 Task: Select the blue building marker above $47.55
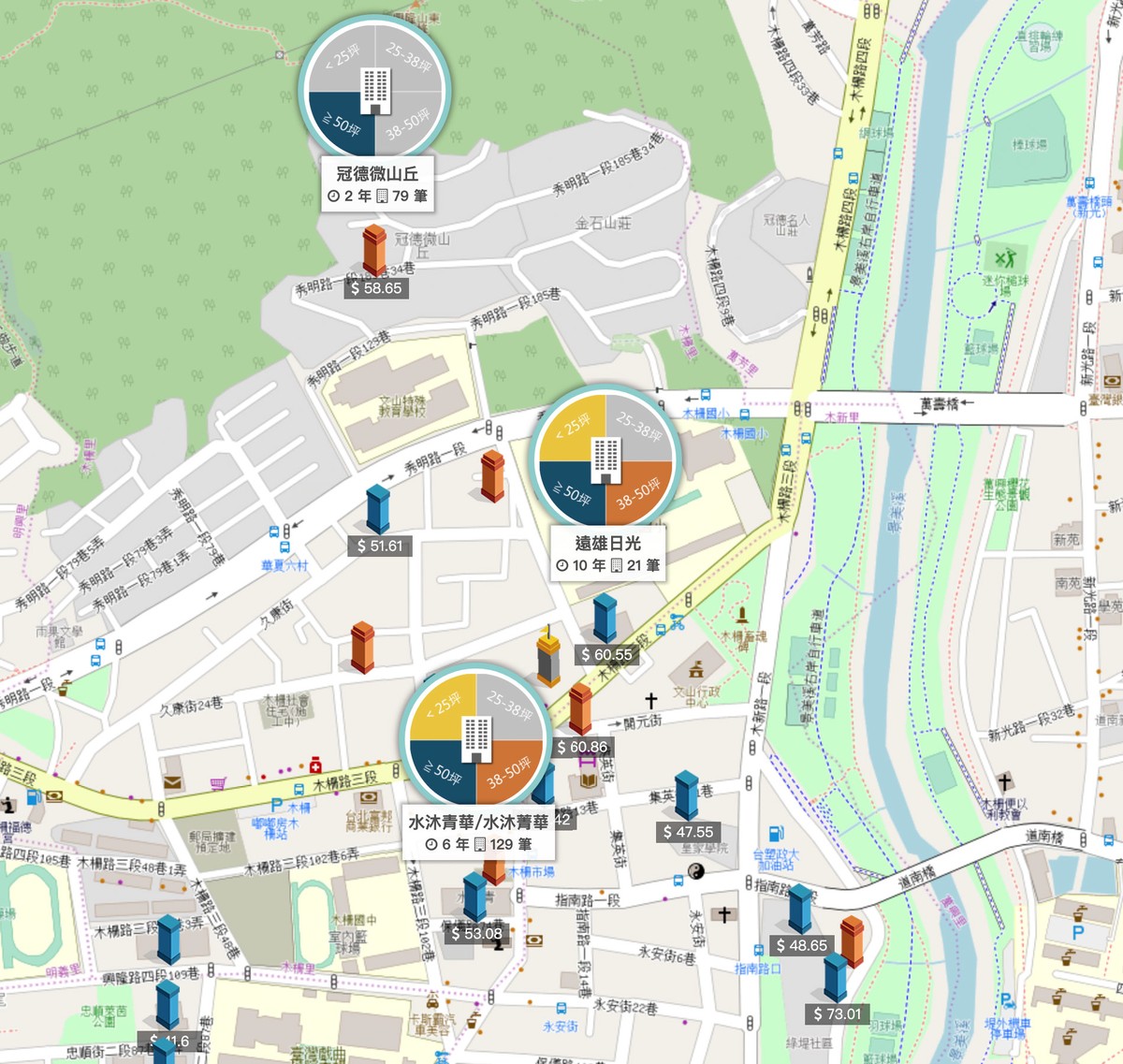(687, 795)
